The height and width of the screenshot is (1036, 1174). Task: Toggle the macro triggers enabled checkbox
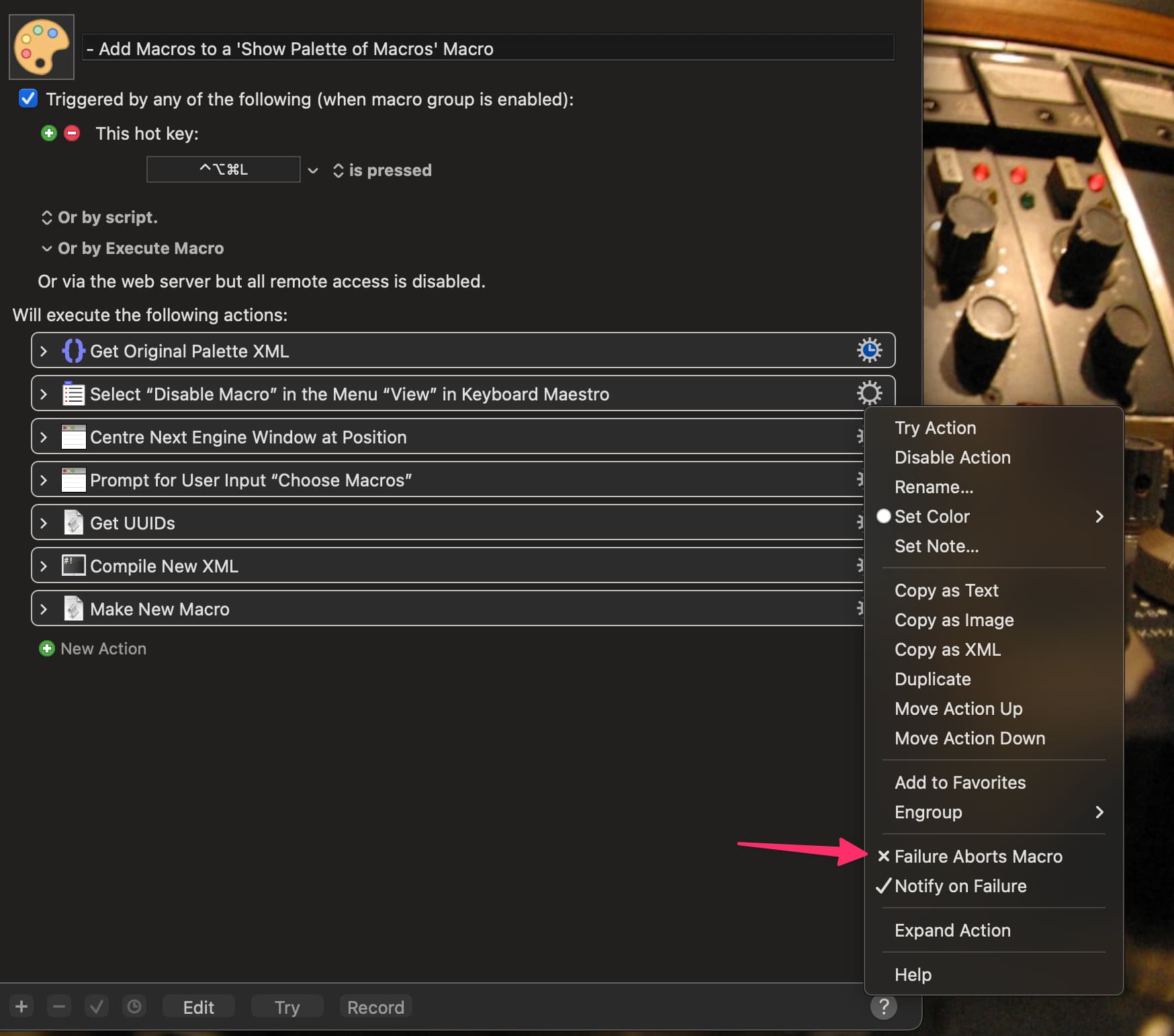click(28, 99)
